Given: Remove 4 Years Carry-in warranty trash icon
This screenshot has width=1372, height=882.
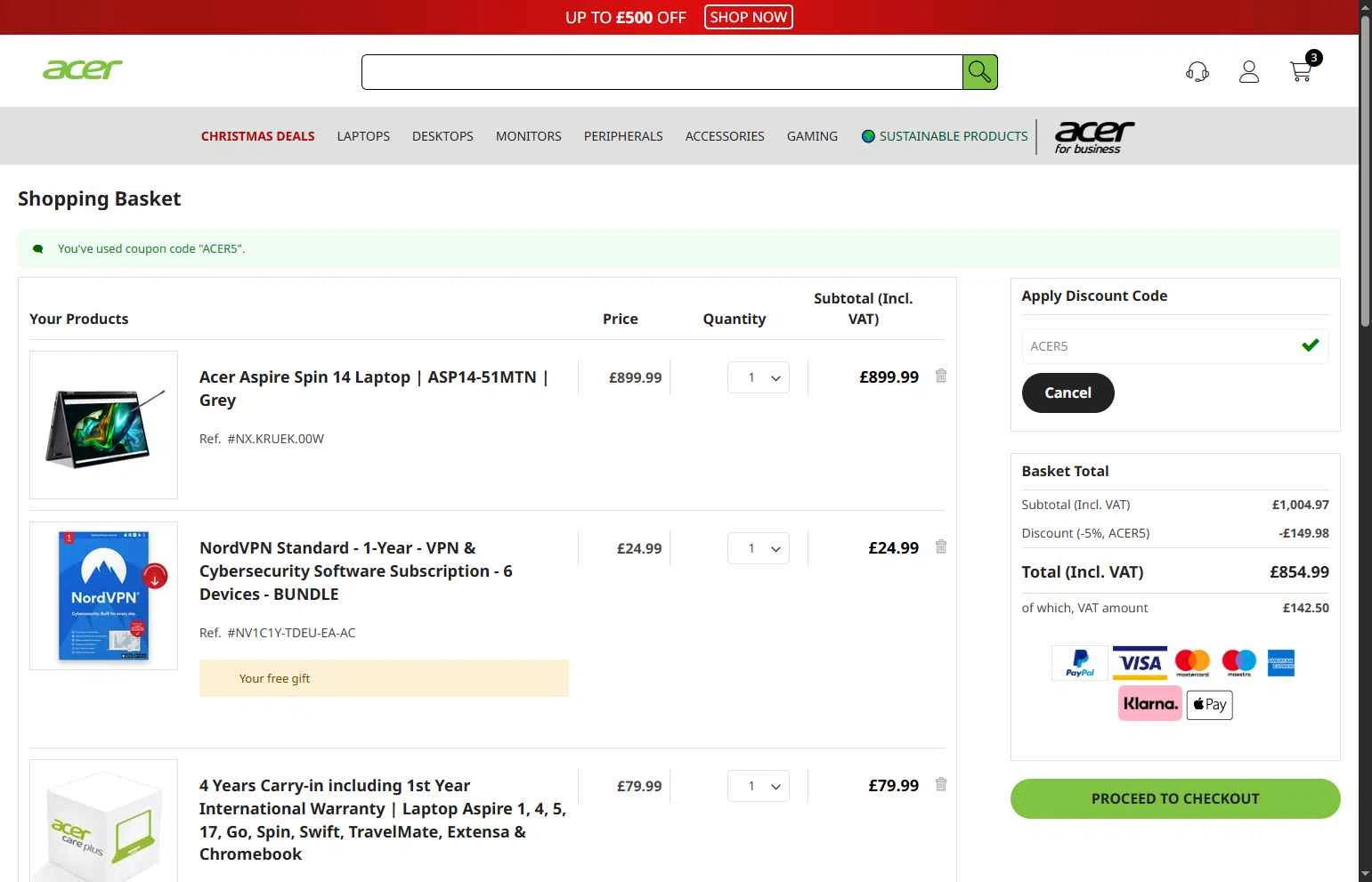Looking at the screenshot, I should tap(941, 784).
